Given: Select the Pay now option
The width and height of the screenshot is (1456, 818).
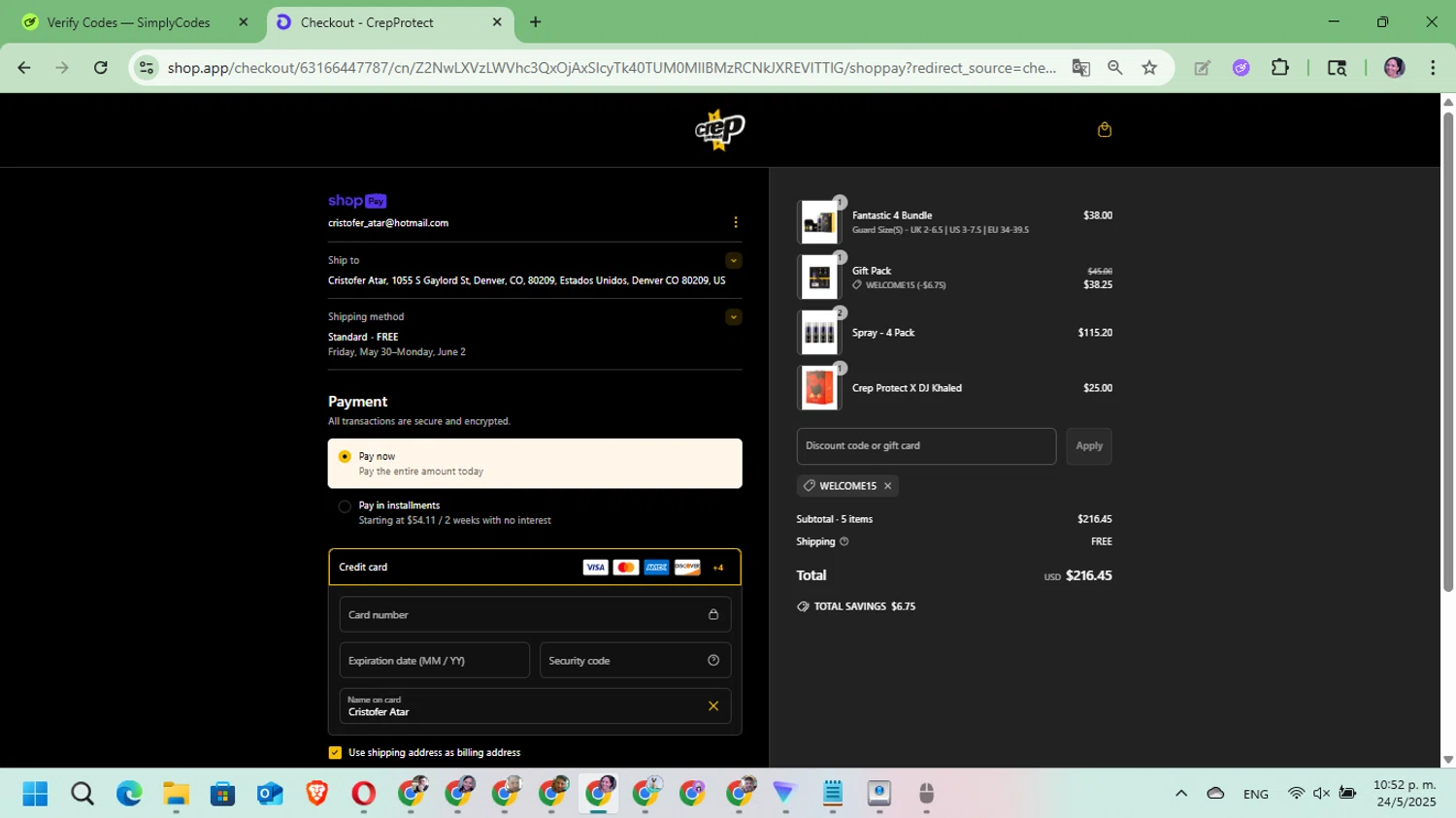Looking at the screenshot, I should click(x=535, y=463).
